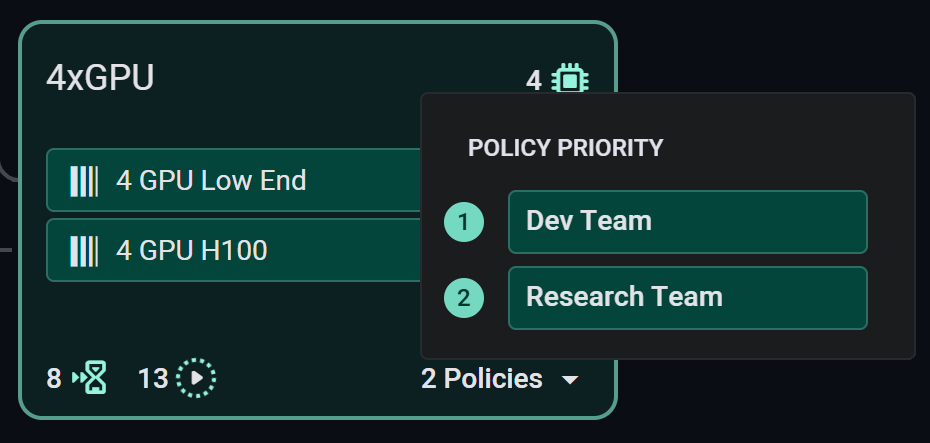Image resolution: width=930 pixels, height=443 pixels.
Task: Click the GPU chip icon
Action: (x=570, y=79)
